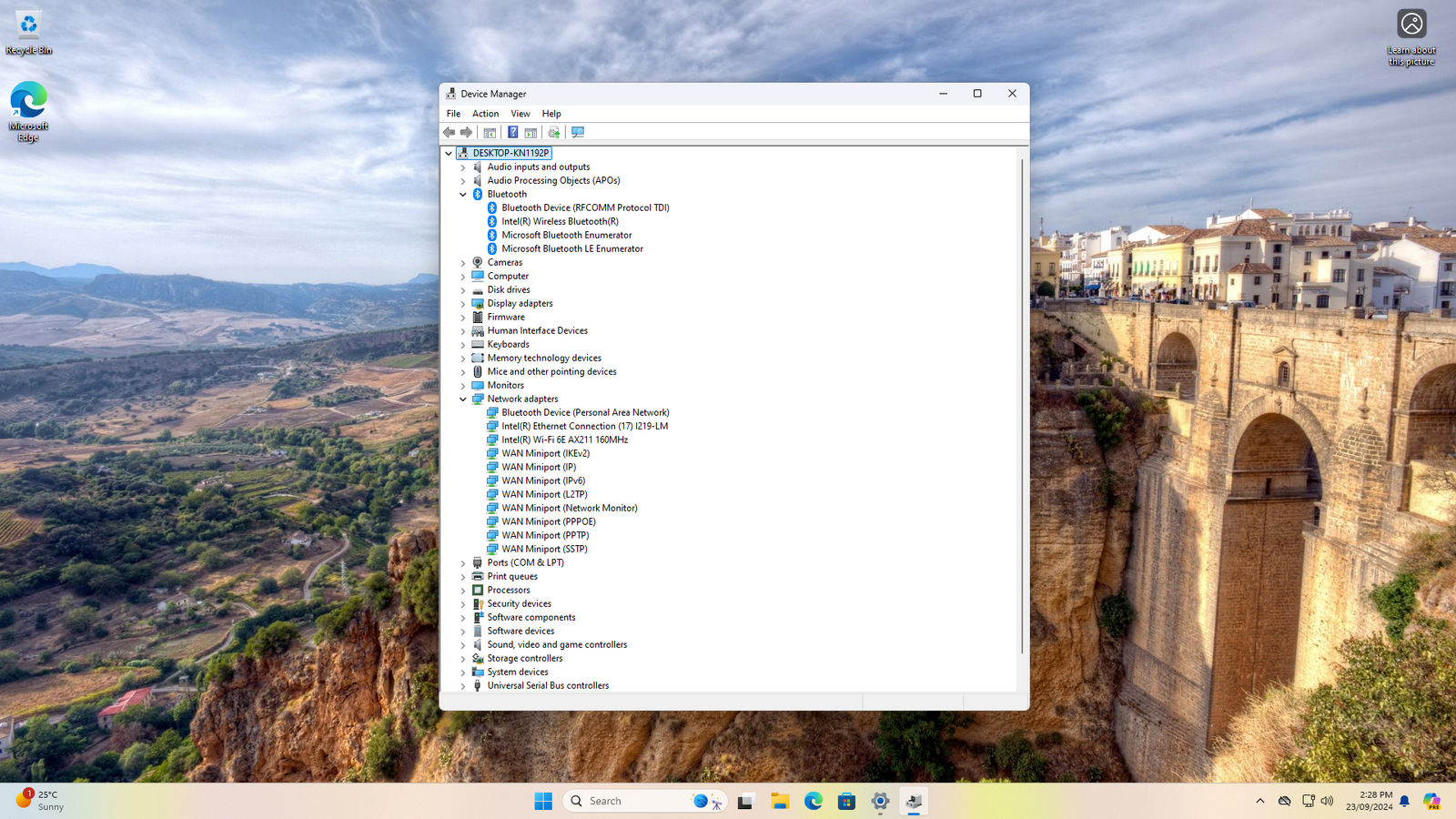Screen dimensions: 1456x819
Task: Collapse the Network adapters category
Action: [x=463, y=399]
